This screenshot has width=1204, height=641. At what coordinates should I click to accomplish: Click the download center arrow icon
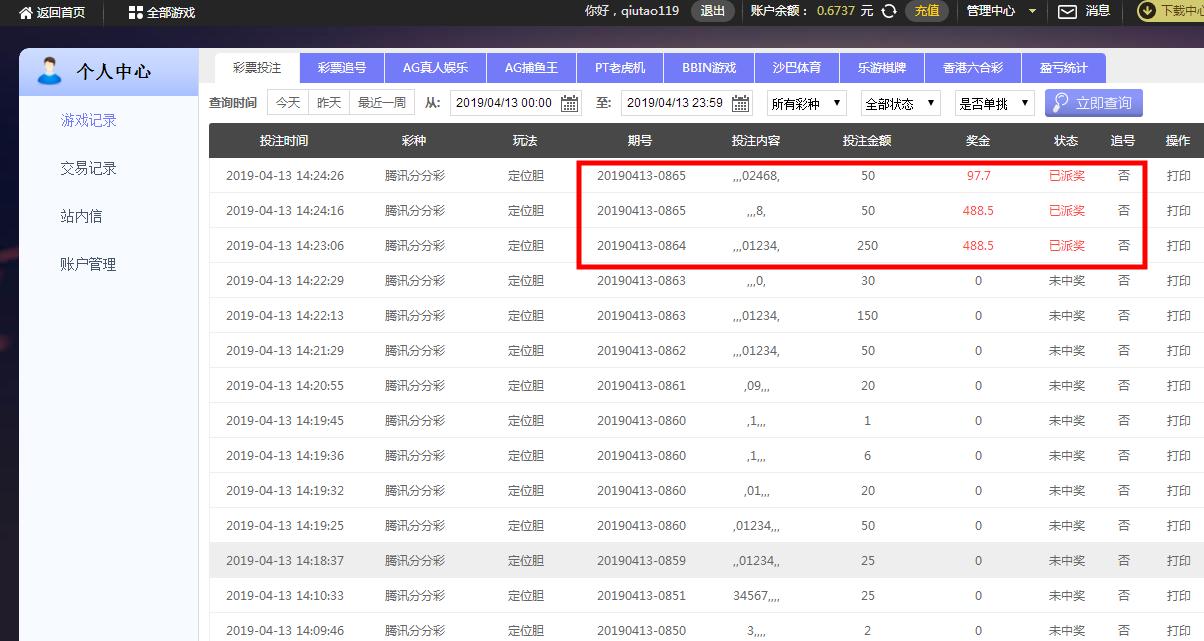click(1147, 11)
